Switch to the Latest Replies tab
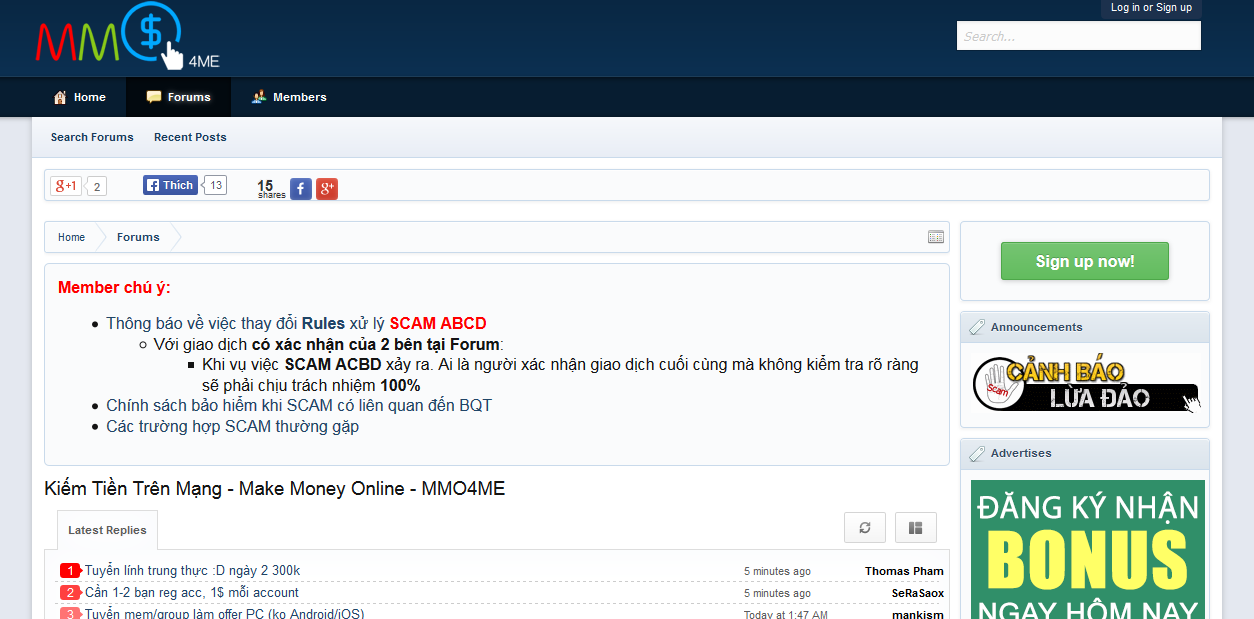Viewport: 1254px width, 619px height. click(x=107, y=530)
